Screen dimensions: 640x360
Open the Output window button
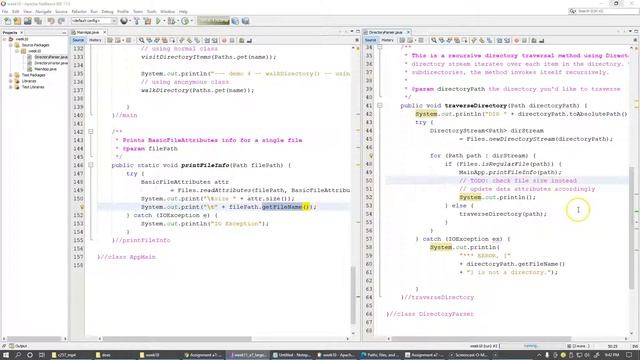(18, 346)
